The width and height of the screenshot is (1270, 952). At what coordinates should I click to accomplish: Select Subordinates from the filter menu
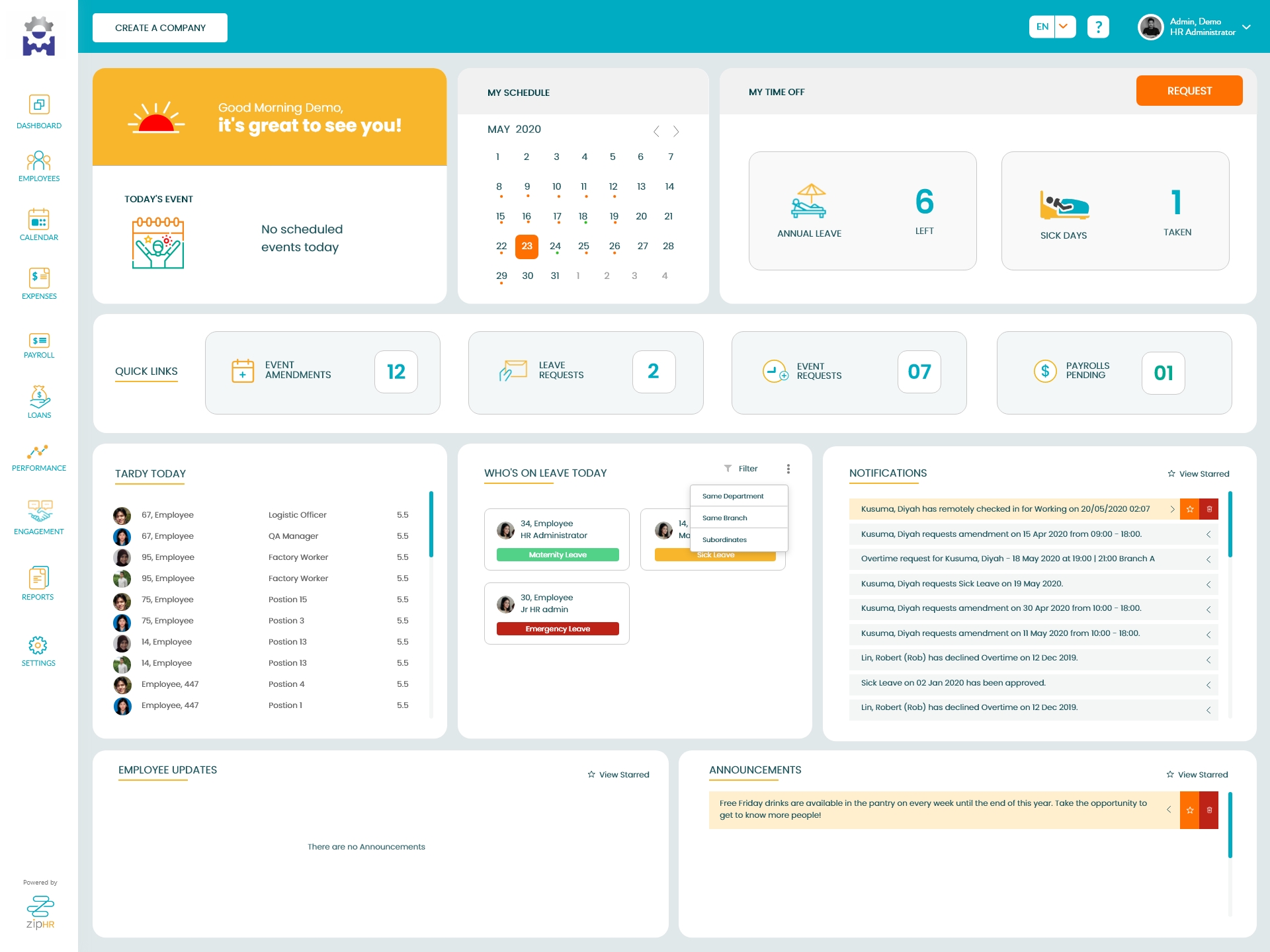tap(724, 540)
